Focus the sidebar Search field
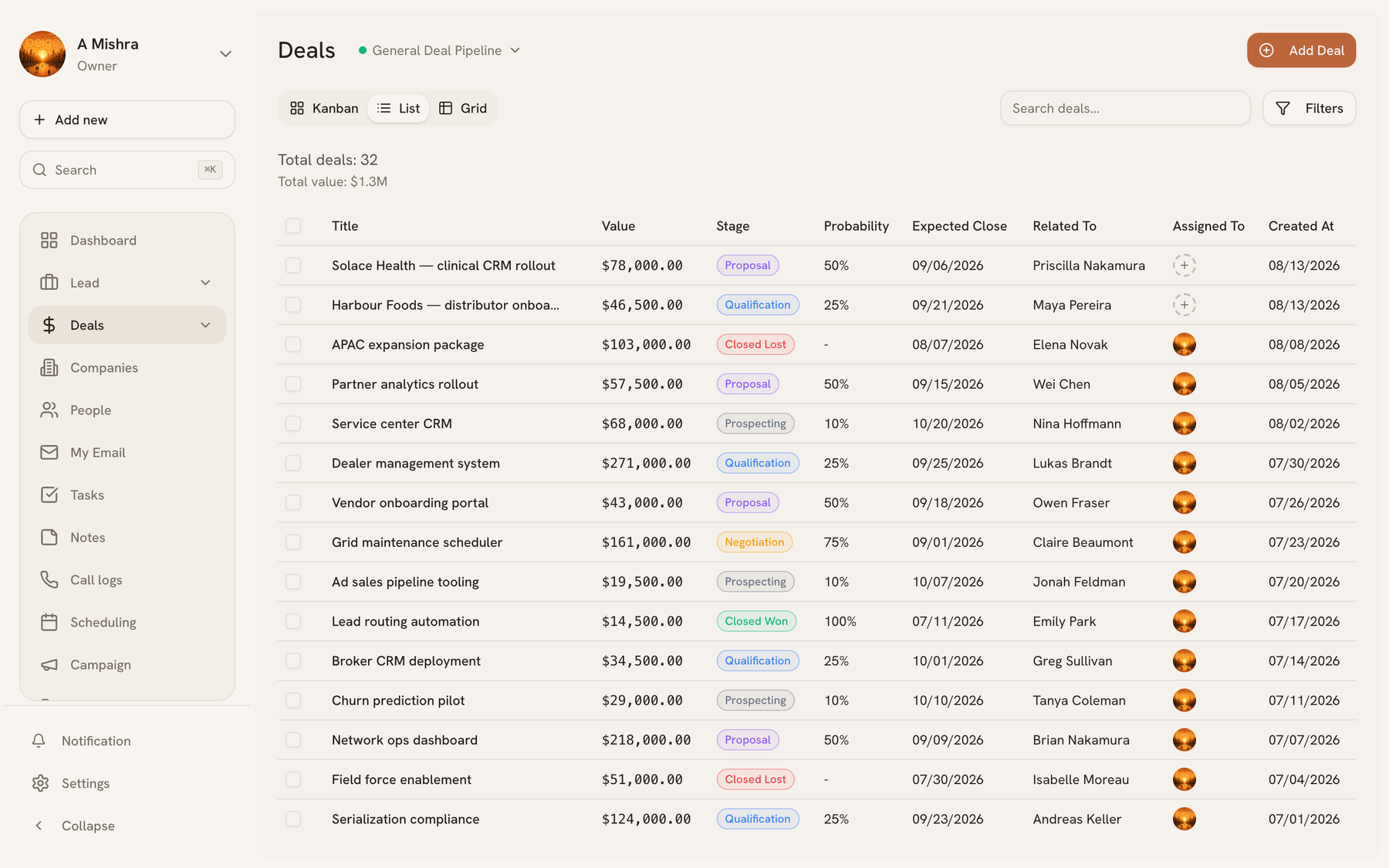 pyautogui.click(x=127, y=170)
